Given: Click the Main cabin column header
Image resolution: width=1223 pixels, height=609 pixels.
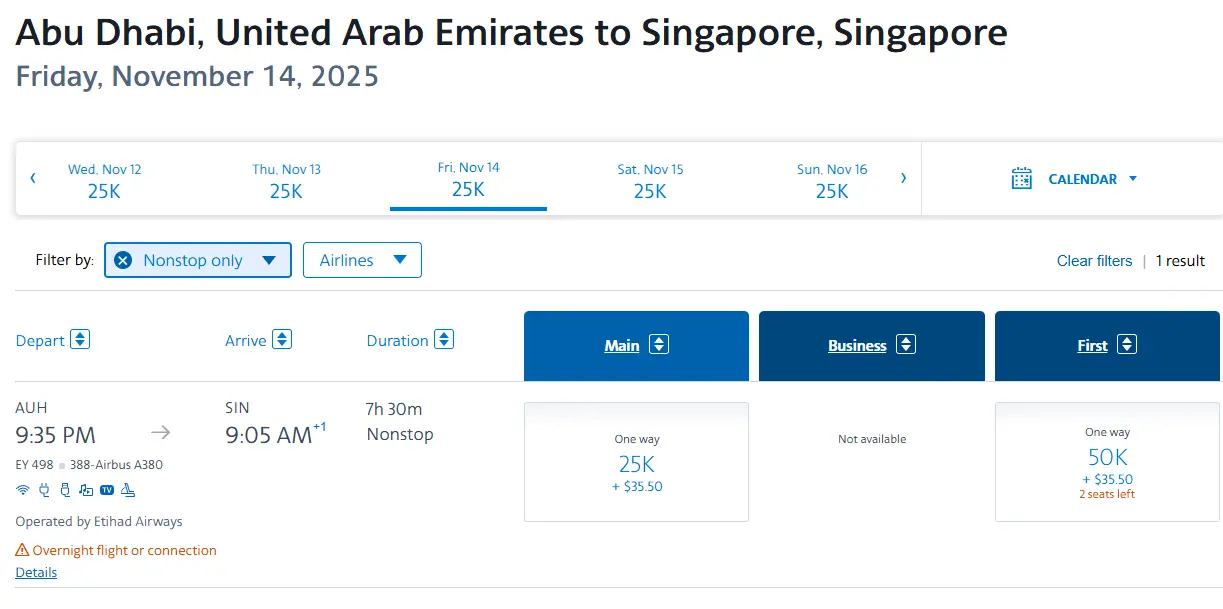Looking at the screenshot, I should (636, 346).
